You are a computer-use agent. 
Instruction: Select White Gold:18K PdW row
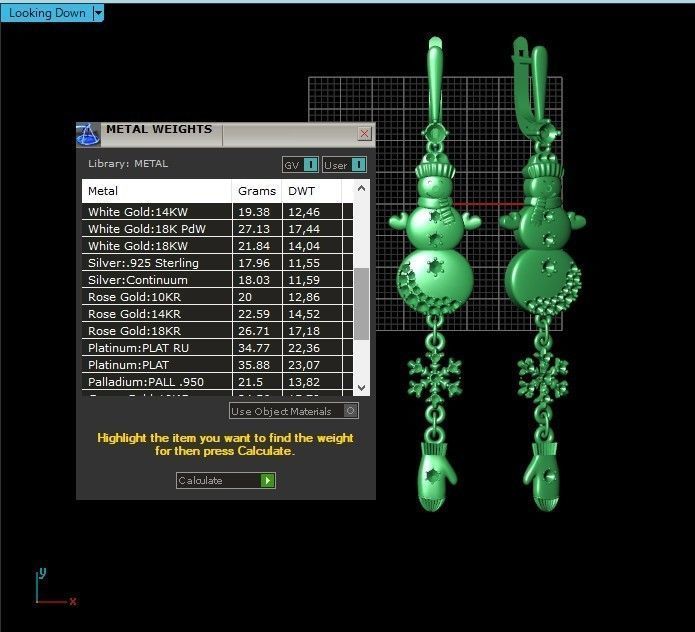(217, 229)
